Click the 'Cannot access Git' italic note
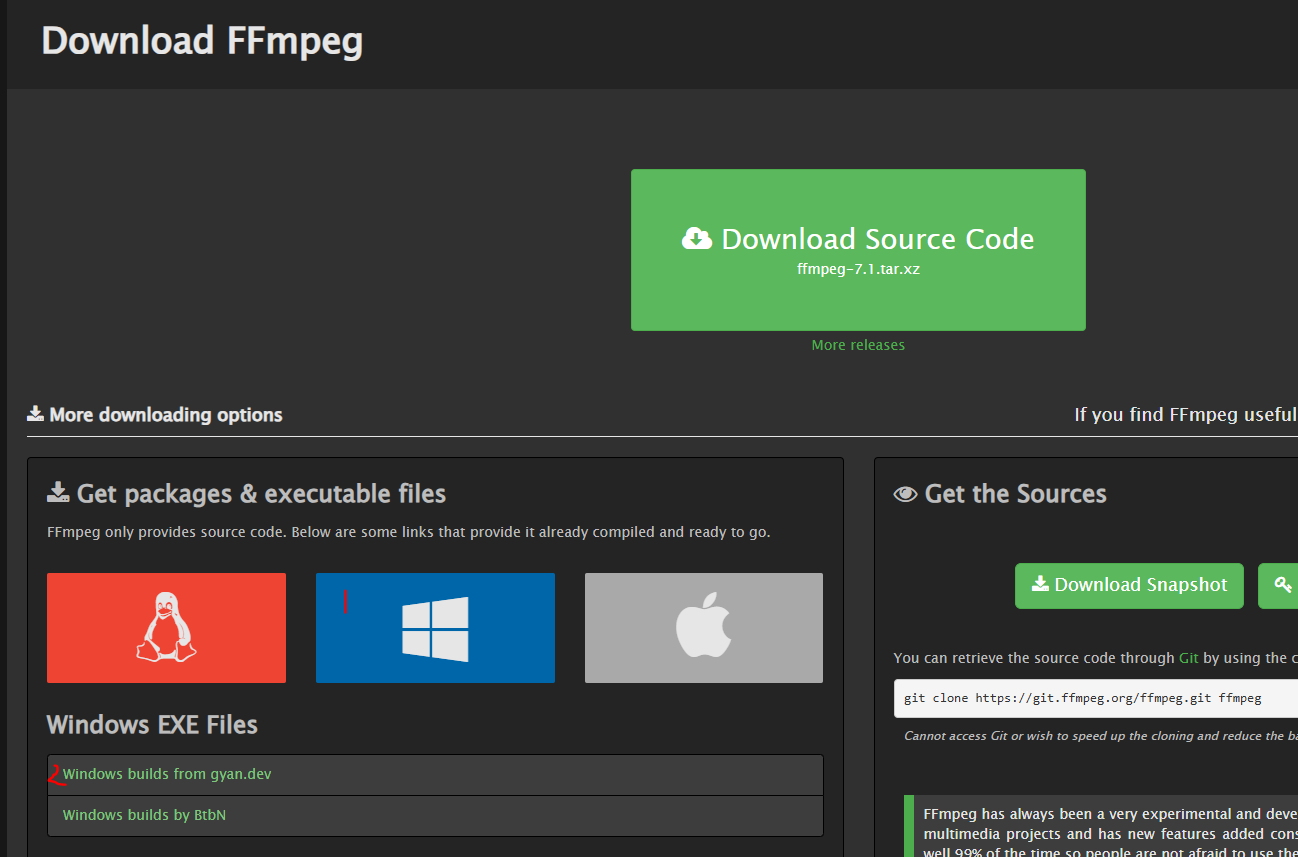This screenshot has width=1298, height=857. tap(1100, 736)
